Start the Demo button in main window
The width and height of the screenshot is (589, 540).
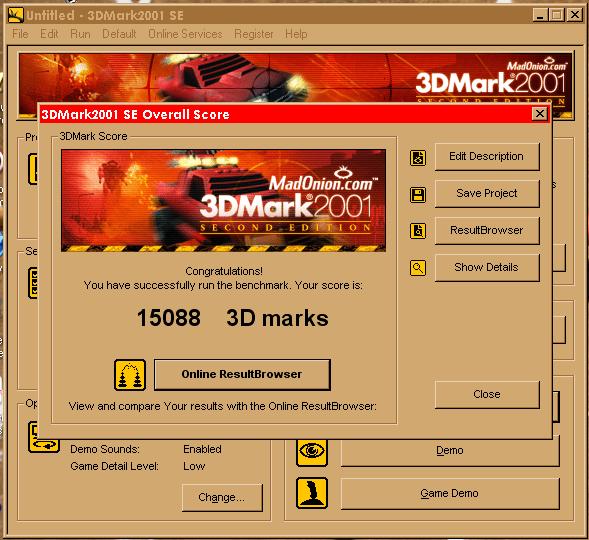point(450,451)
